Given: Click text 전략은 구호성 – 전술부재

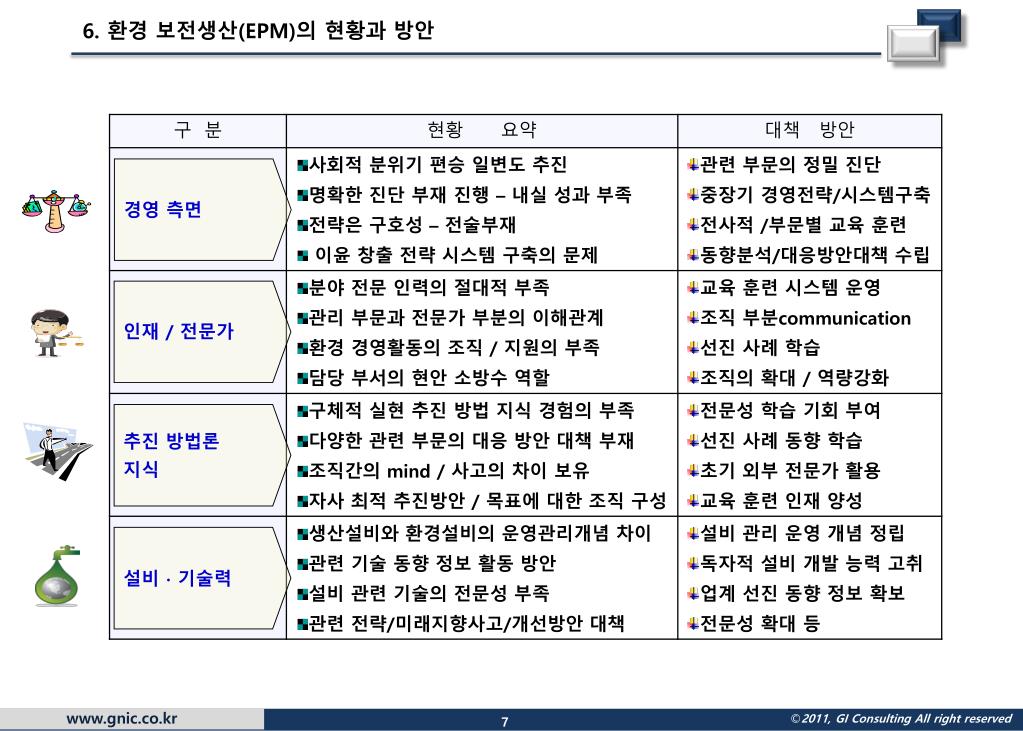Looking at the screenshot, I should tap(412, 225).
